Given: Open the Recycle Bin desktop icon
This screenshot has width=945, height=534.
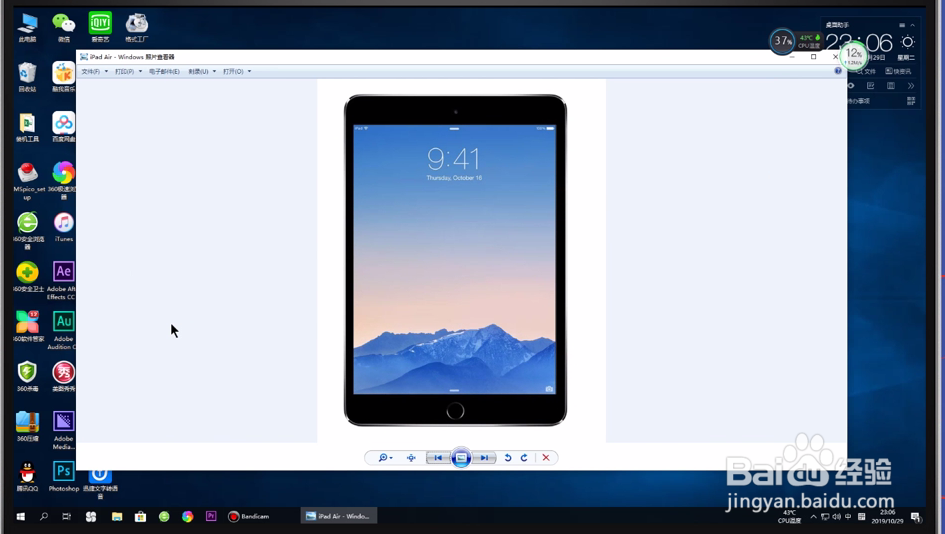Looking at the screenshot, I should [27, 77].
